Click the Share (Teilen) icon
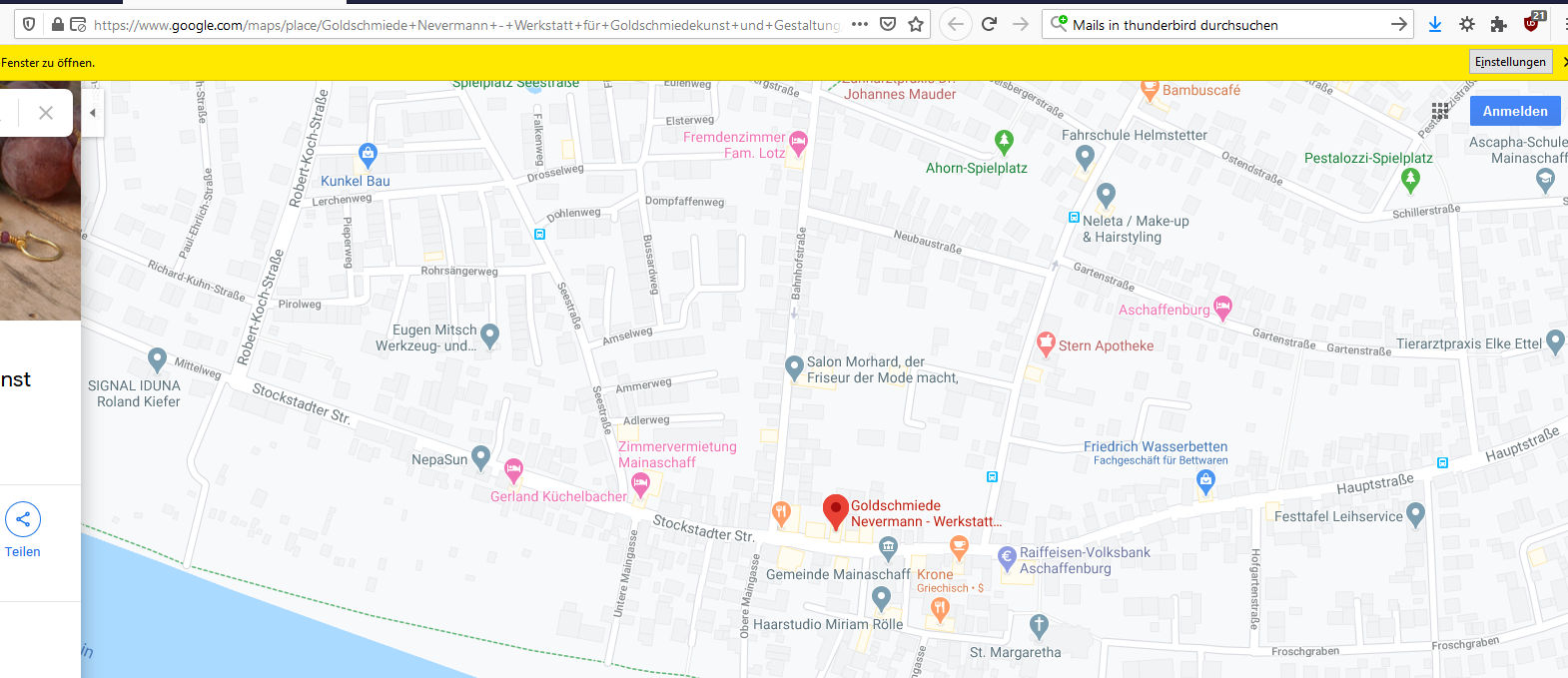1568x678 pixels. 23,519
